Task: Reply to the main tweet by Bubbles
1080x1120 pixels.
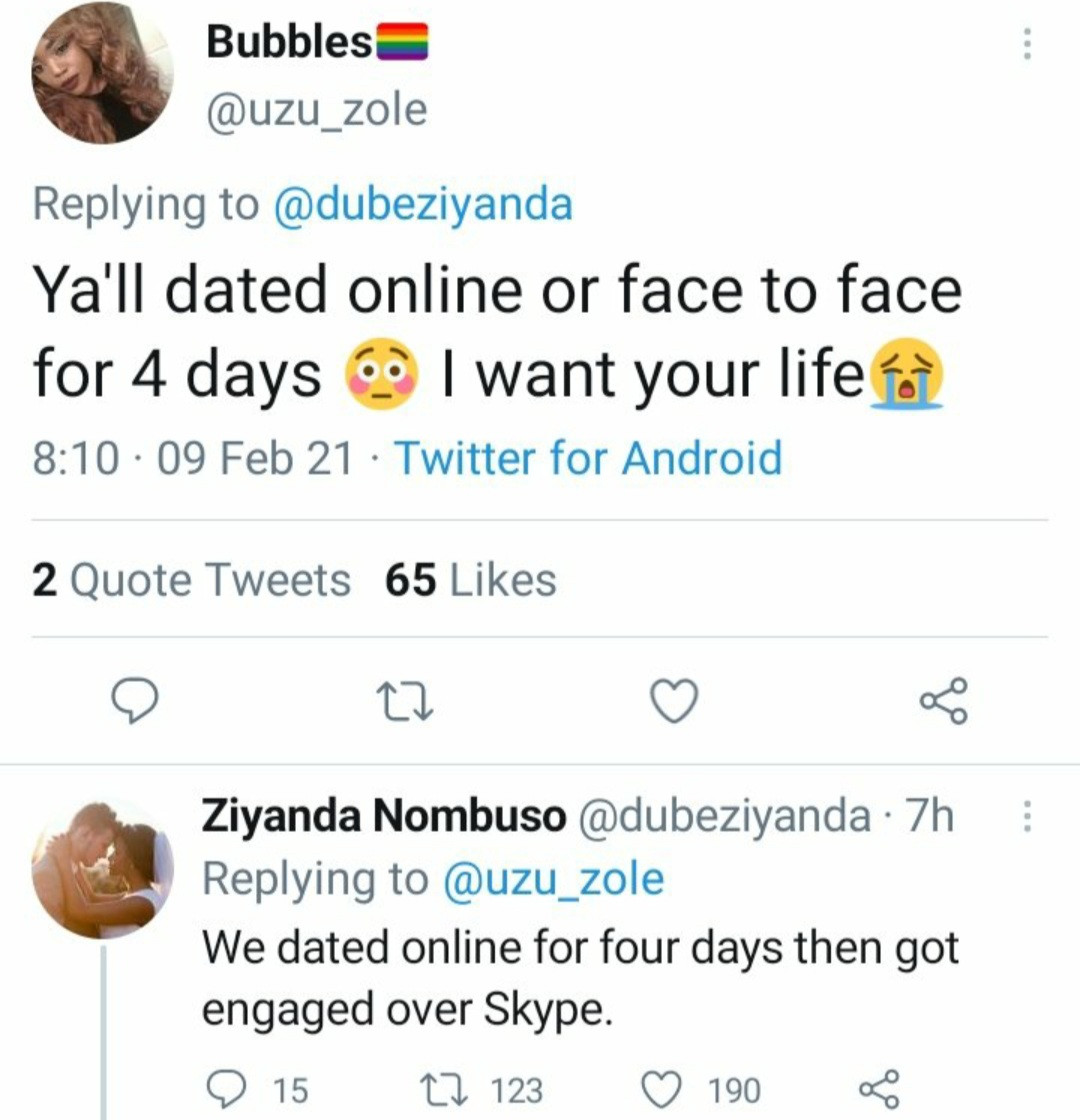Action: point(133,702)
